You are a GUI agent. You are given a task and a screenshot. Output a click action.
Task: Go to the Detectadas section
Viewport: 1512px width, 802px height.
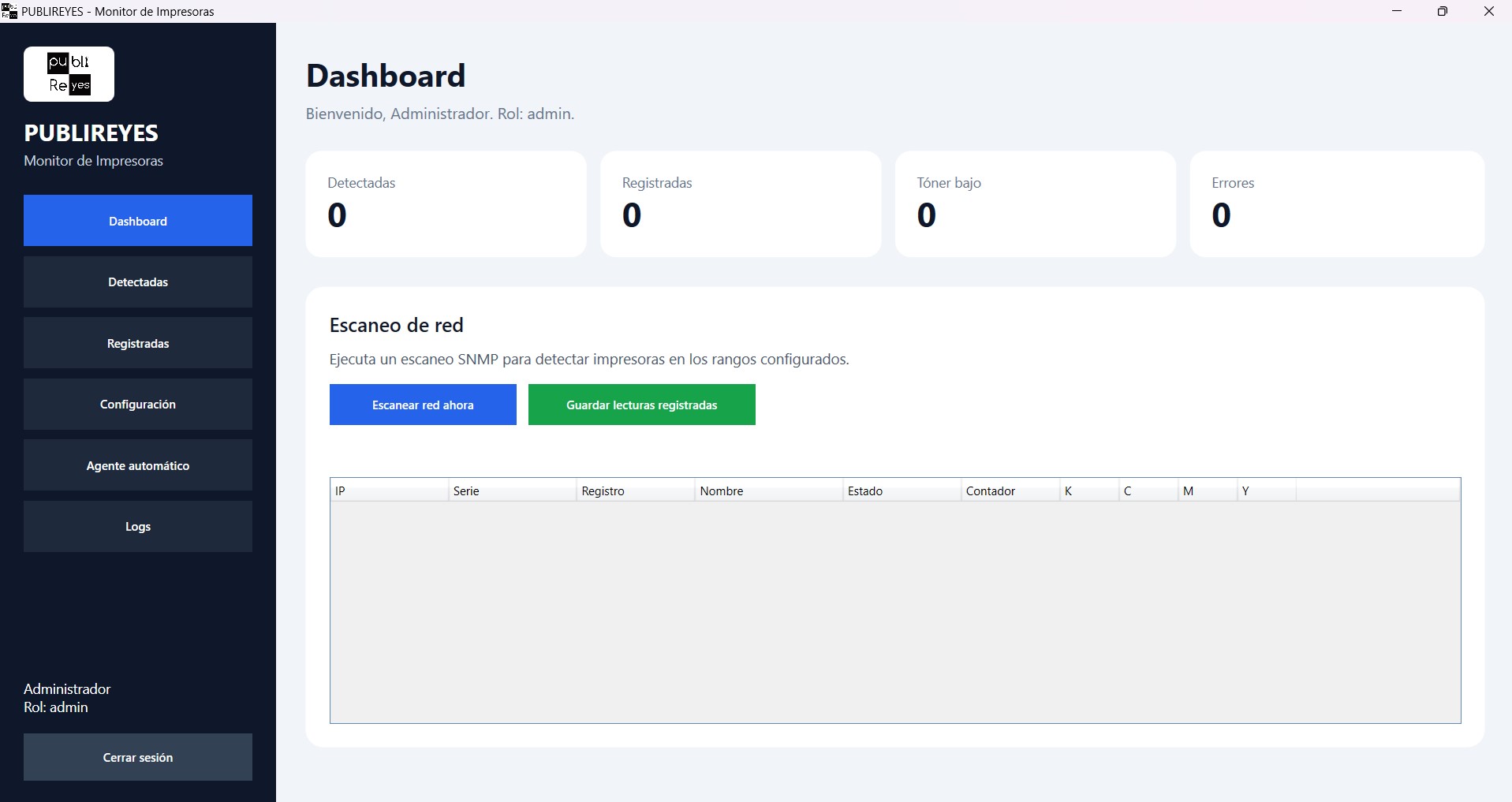(x=138, y=282)
